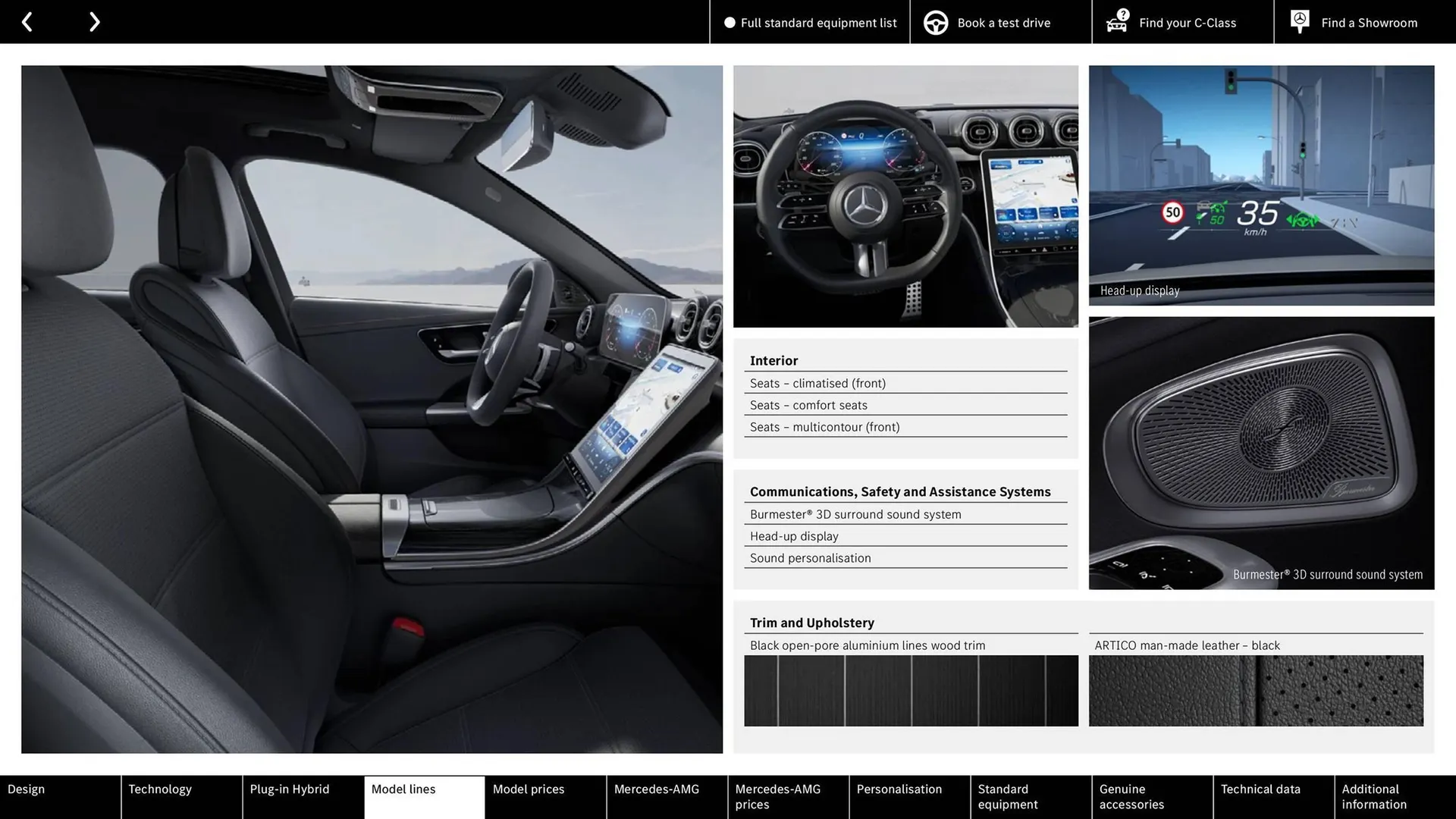Click the back navigation arrow

[x=27, y=21]
